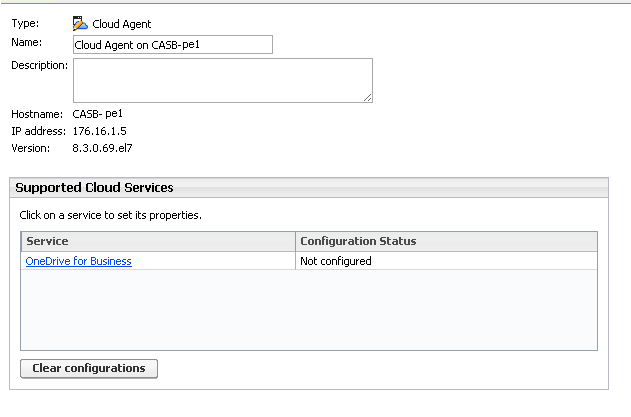Click the Description field label
The image size is (631, 417).
pos(39,65)
